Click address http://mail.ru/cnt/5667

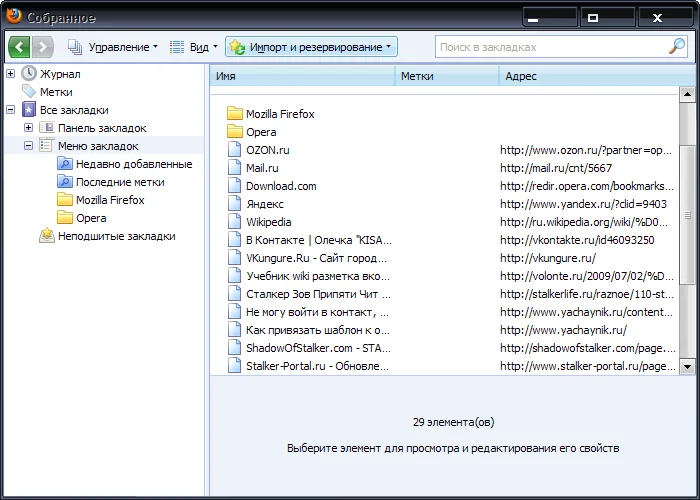click(556, 168)
